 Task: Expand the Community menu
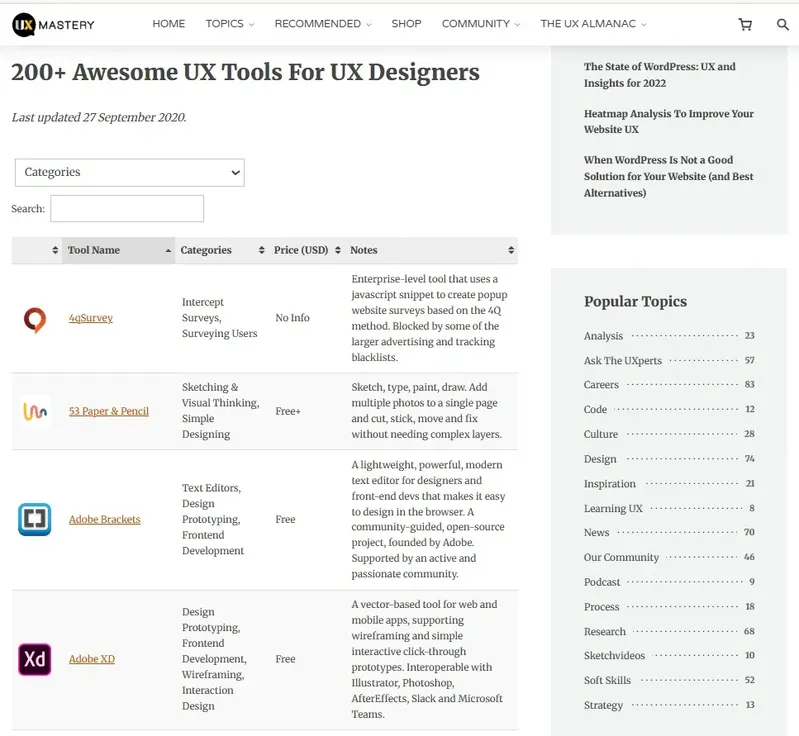point(481,24)
